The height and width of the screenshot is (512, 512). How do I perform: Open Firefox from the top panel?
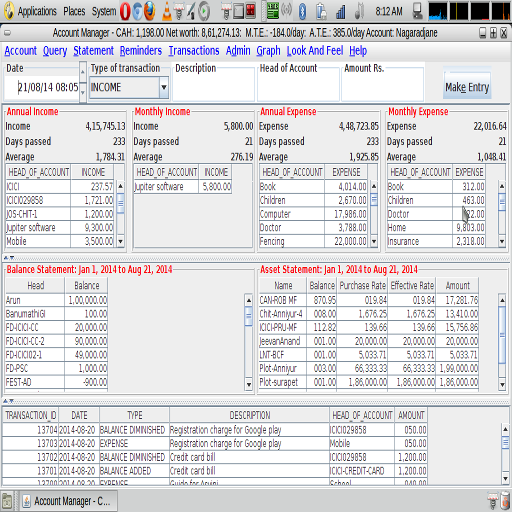150,11
